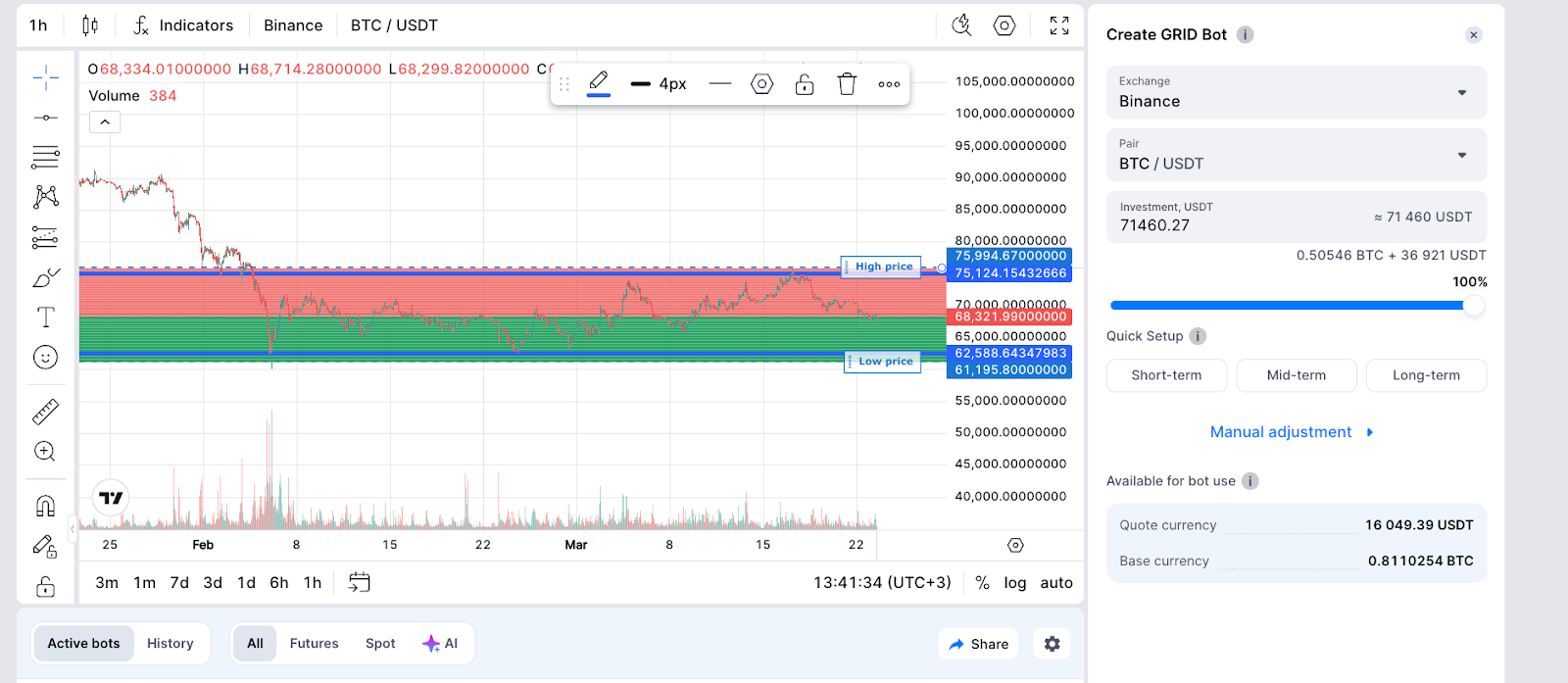Open drawing settings in floating toolbar
1568x683 pixels.
(762, 84)
